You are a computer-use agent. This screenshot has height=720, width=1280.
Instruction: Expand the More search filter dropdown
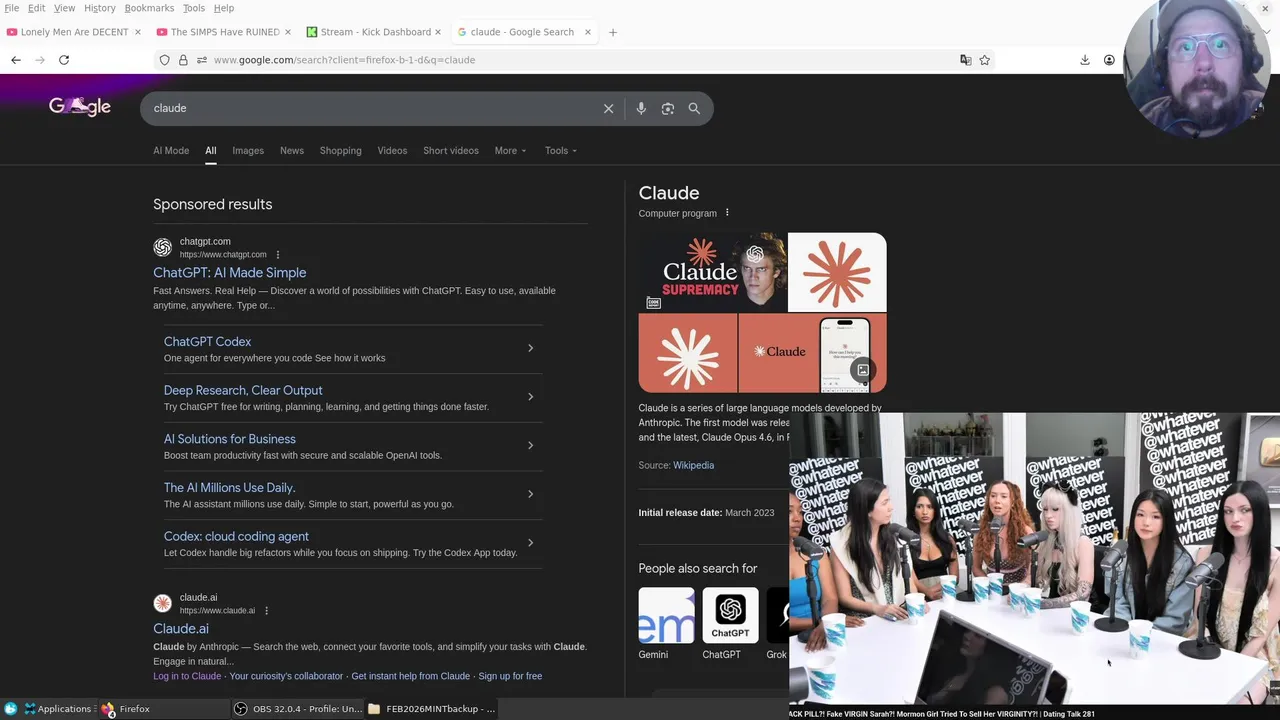coord(509,151)
